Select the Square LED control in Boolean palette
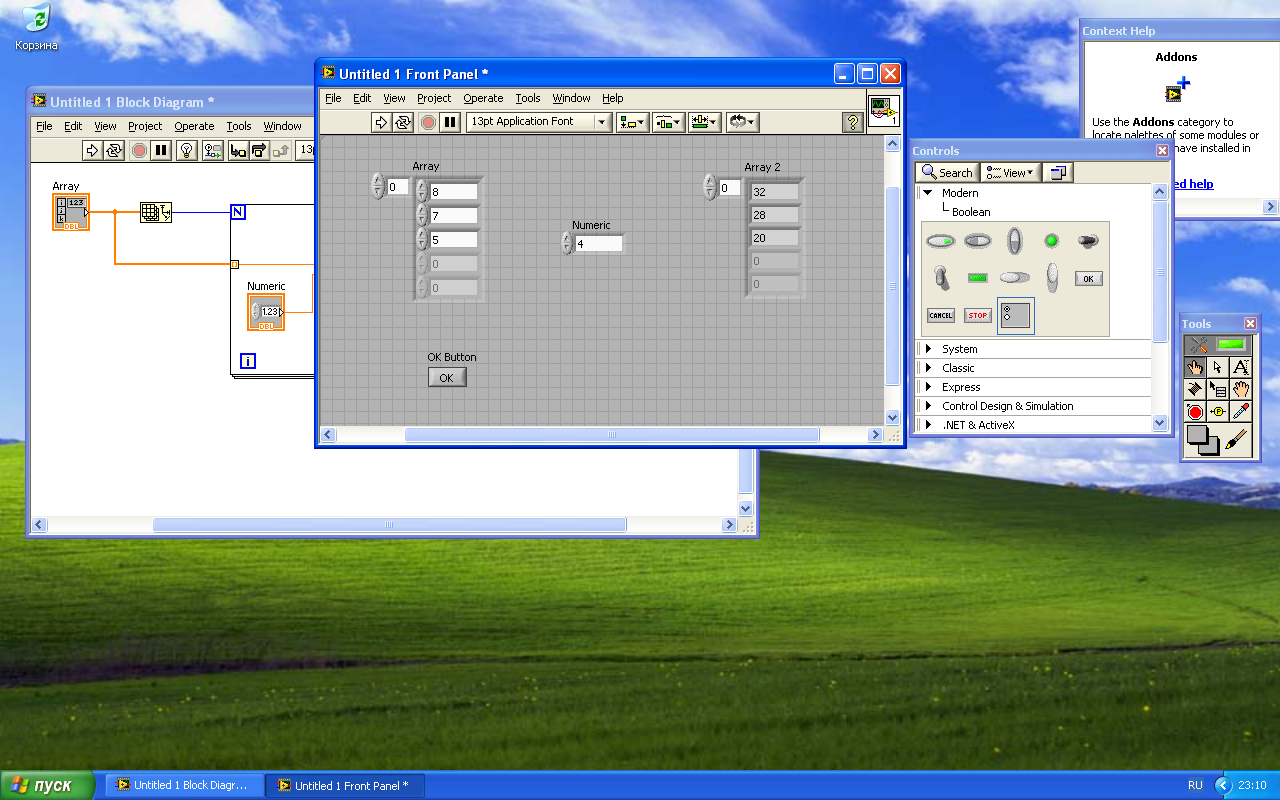Viewport: 1280px width, 800px height. pos(977,278)
